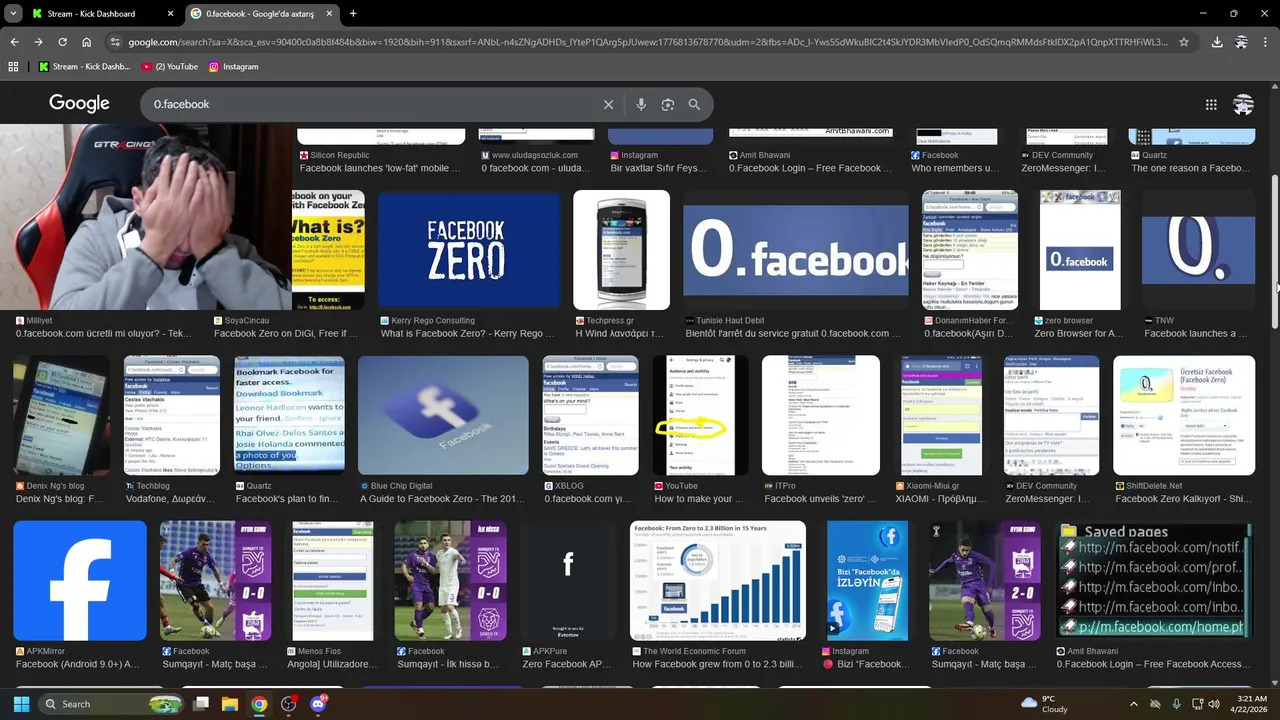Launch File Explorer from the taskbar
The width and height of the screenshot is (1280, 720).
tap(230, 704)
